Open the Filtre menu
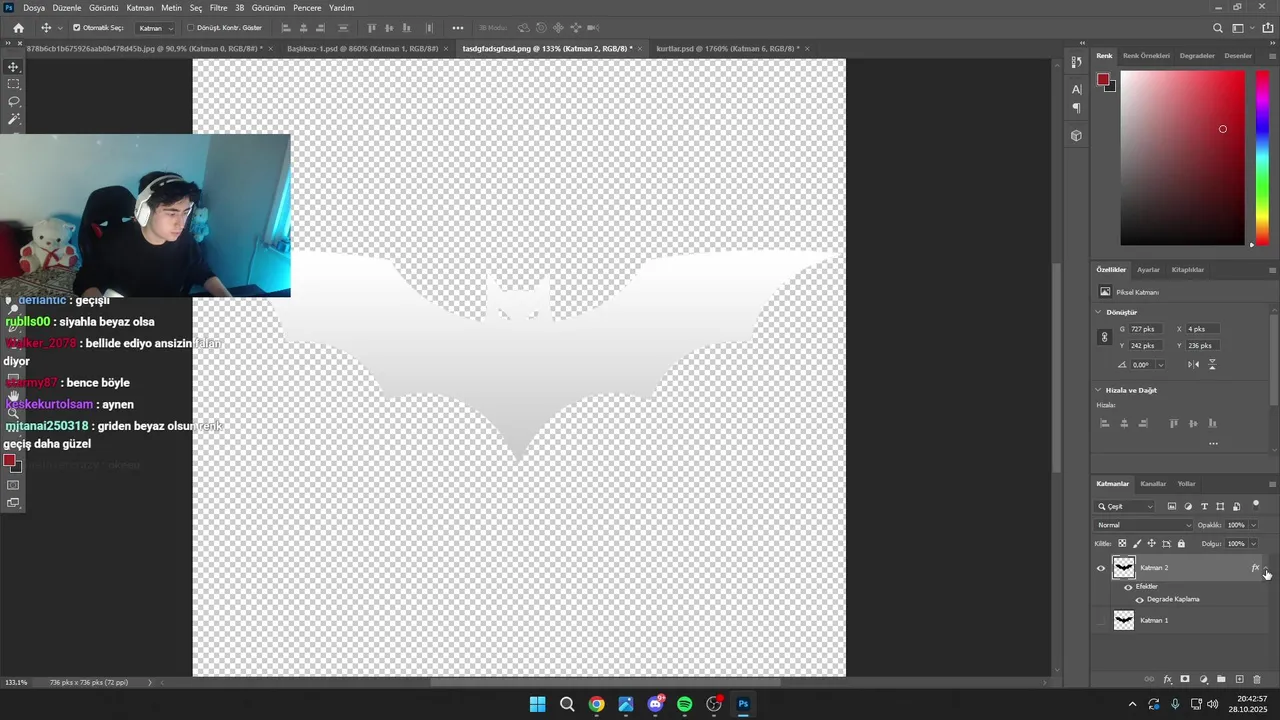1280x720 pixels. click(x=218, y=8)
